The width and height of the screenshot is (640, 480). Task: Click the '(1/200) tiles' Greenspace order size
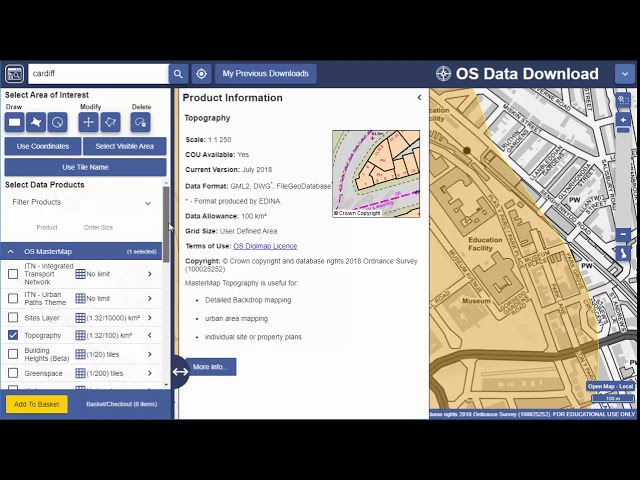tap(105, 373)
